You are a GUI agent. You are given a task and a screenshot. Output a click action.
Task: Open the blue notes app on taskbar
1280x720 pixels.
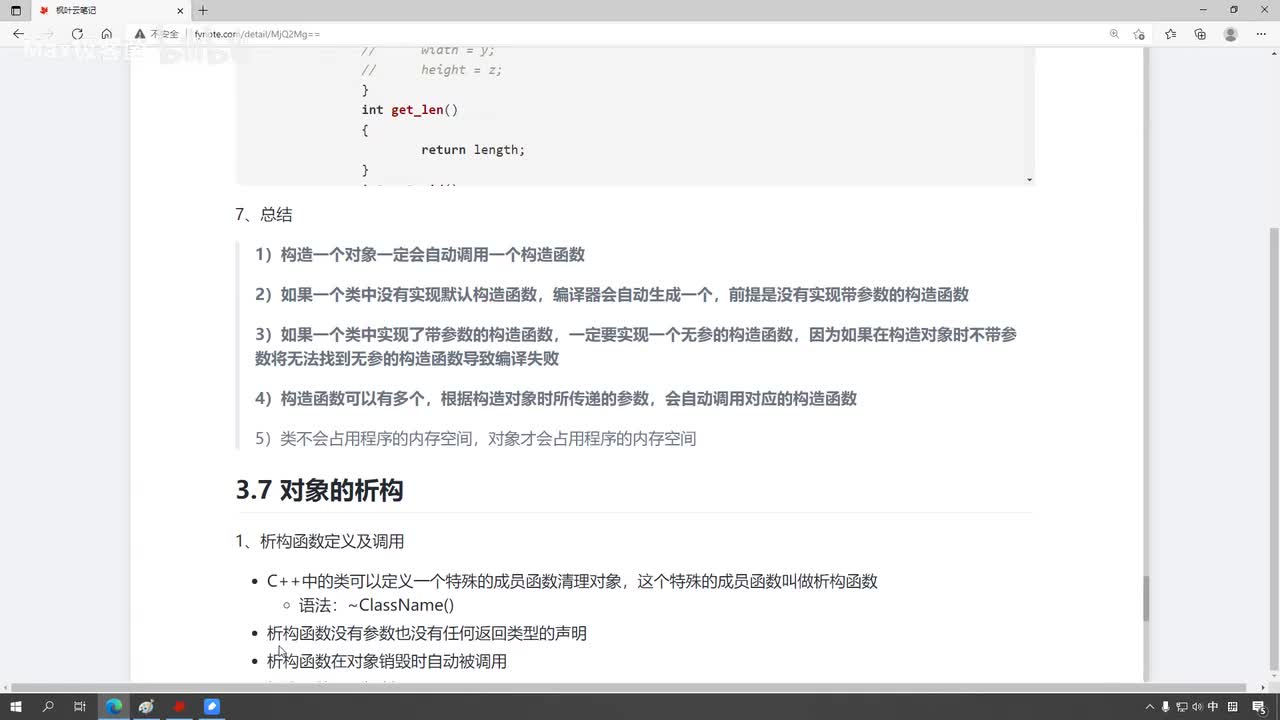212,707
